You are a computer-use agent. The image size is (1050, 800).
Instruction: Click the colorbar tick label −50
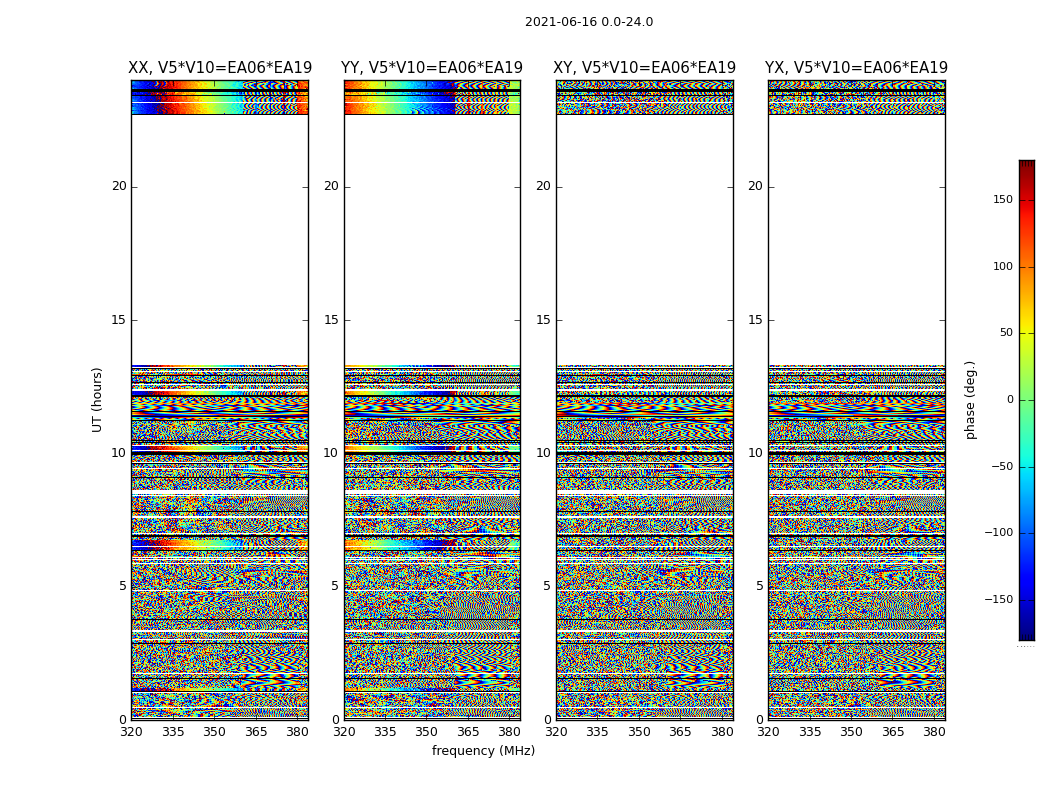pyautogui.click(x=1001, y=466)
